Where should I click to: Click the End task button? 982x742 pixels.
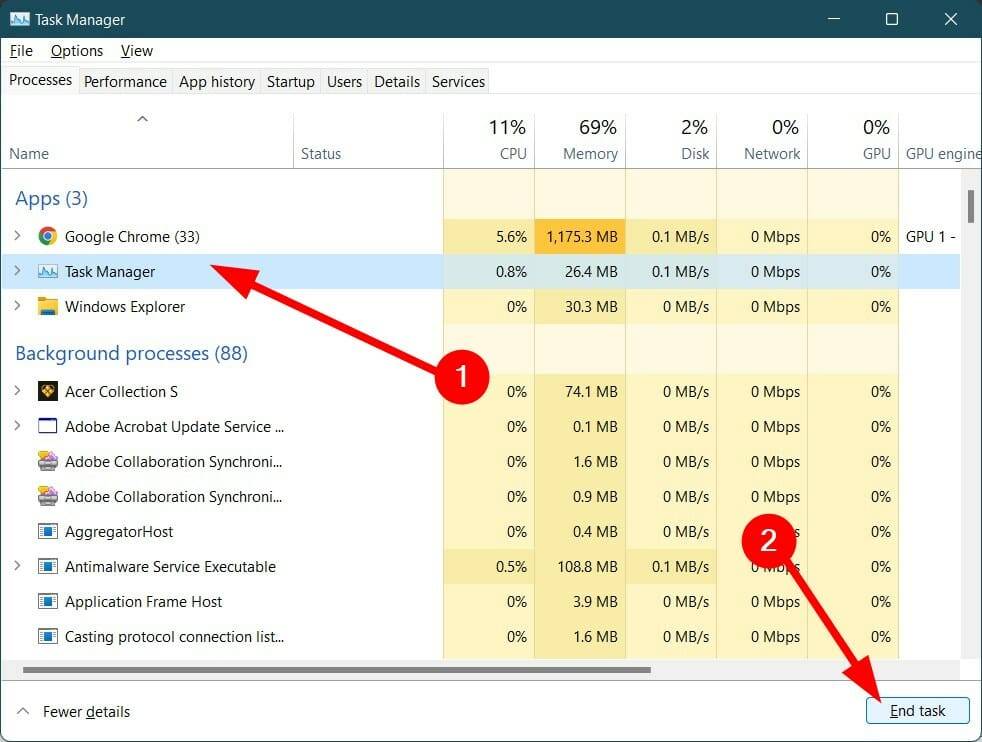pos(917,710)
